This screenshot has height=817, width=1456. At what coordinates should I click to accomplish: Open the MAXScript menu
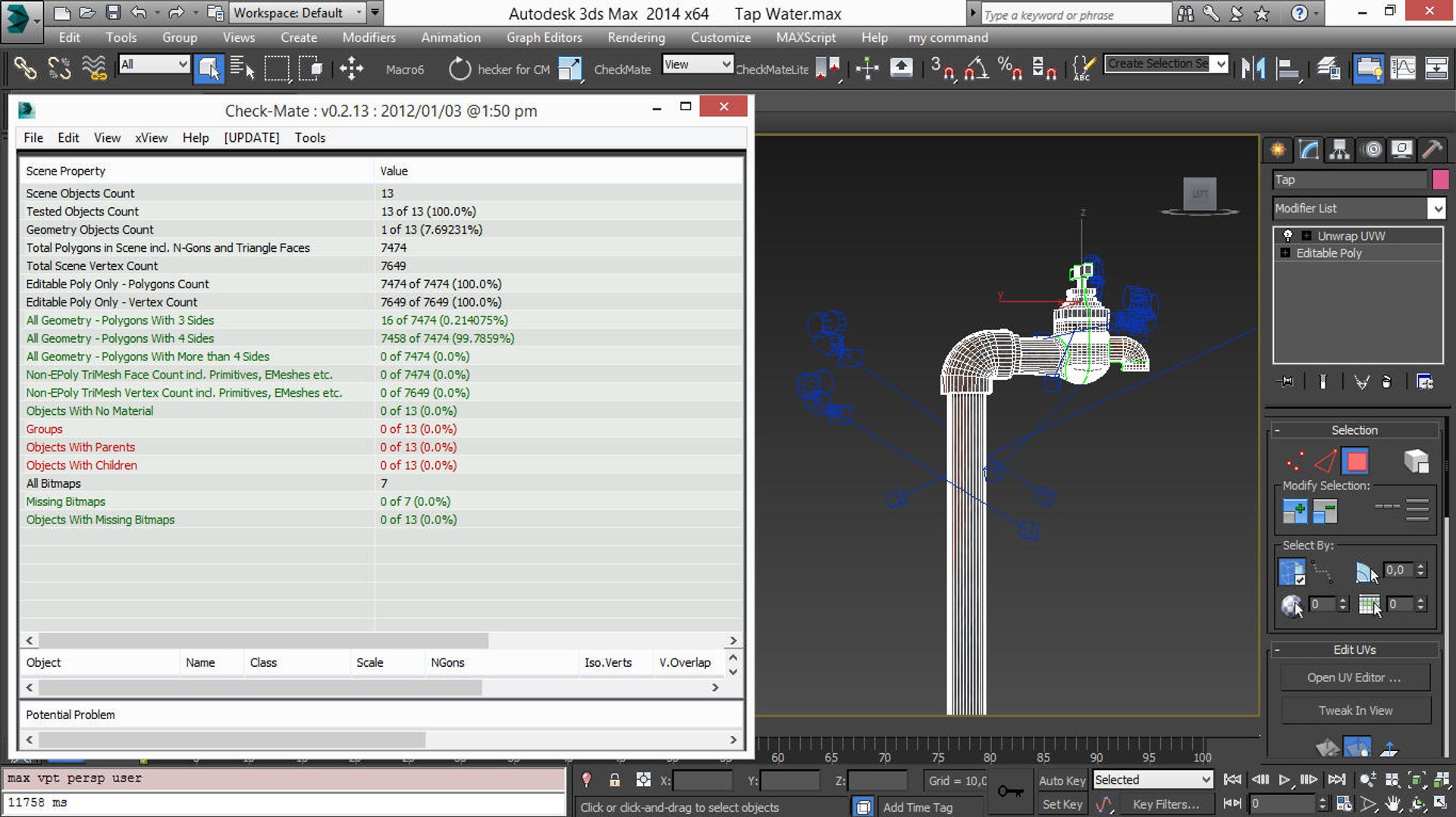[805, 37]
